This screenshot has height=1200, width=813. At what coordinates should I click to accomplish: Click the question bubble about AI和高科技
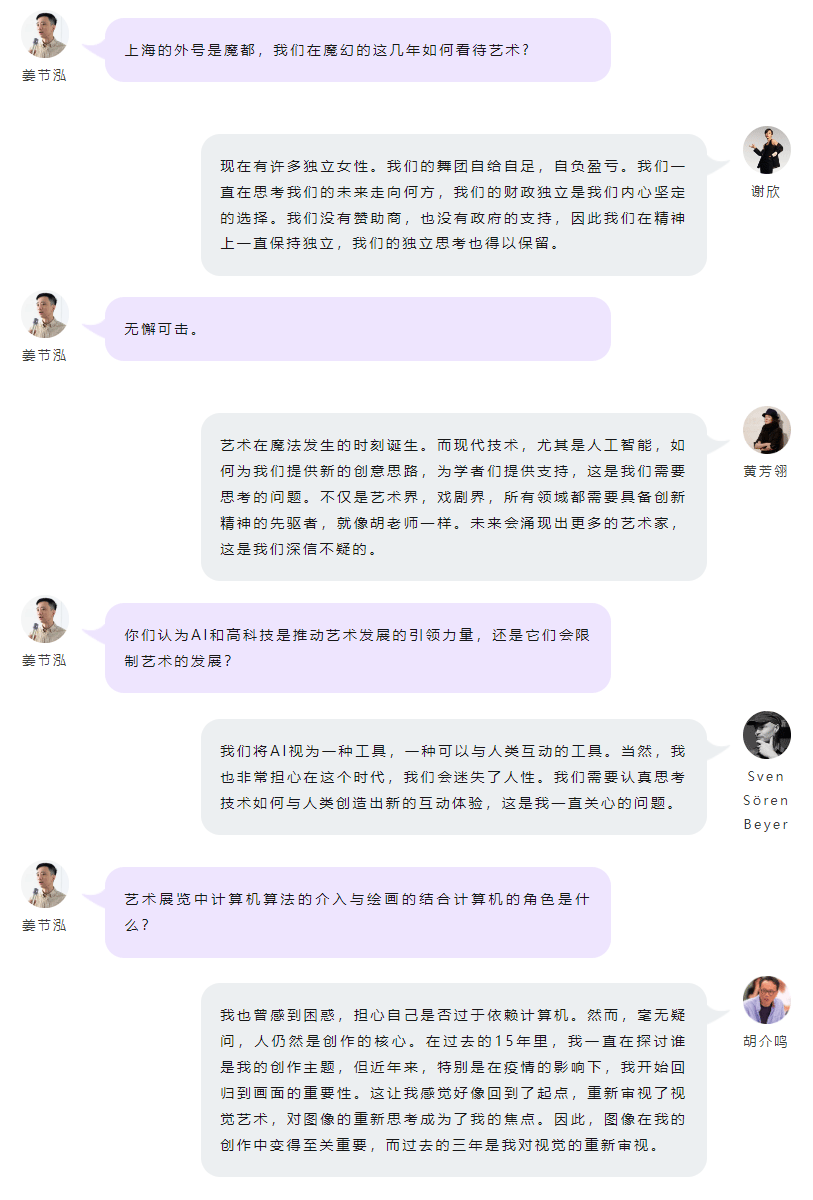(x=358, y=647)
